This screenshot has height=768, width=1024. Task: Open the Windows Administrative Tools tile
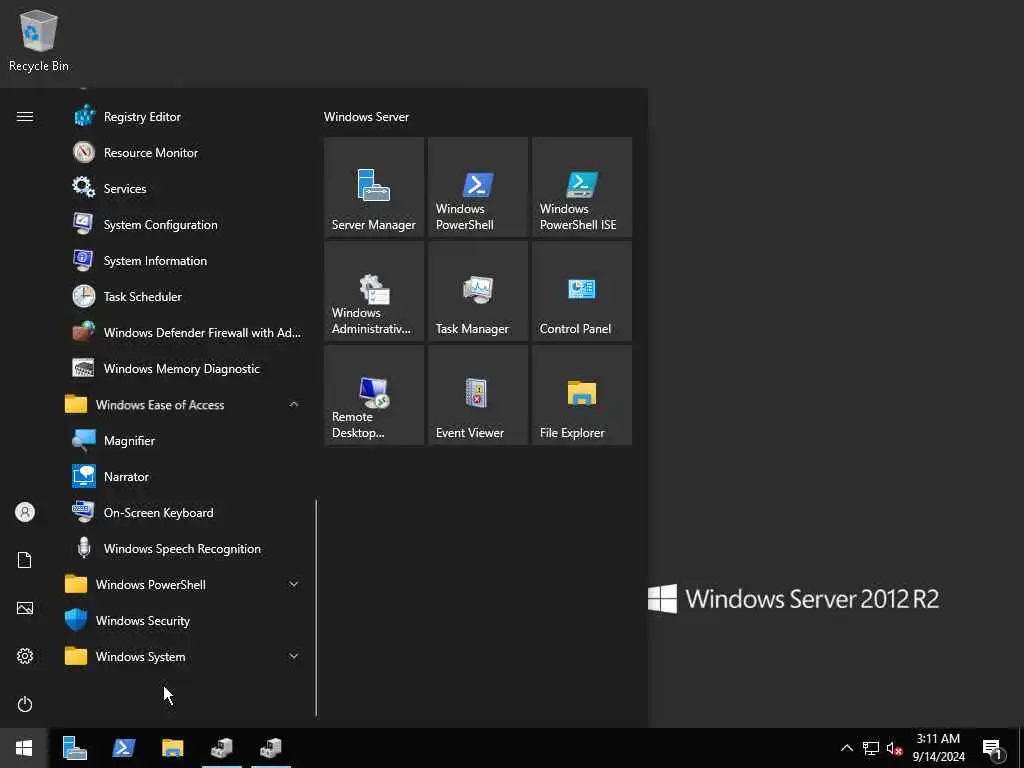(x=374, y=291)
